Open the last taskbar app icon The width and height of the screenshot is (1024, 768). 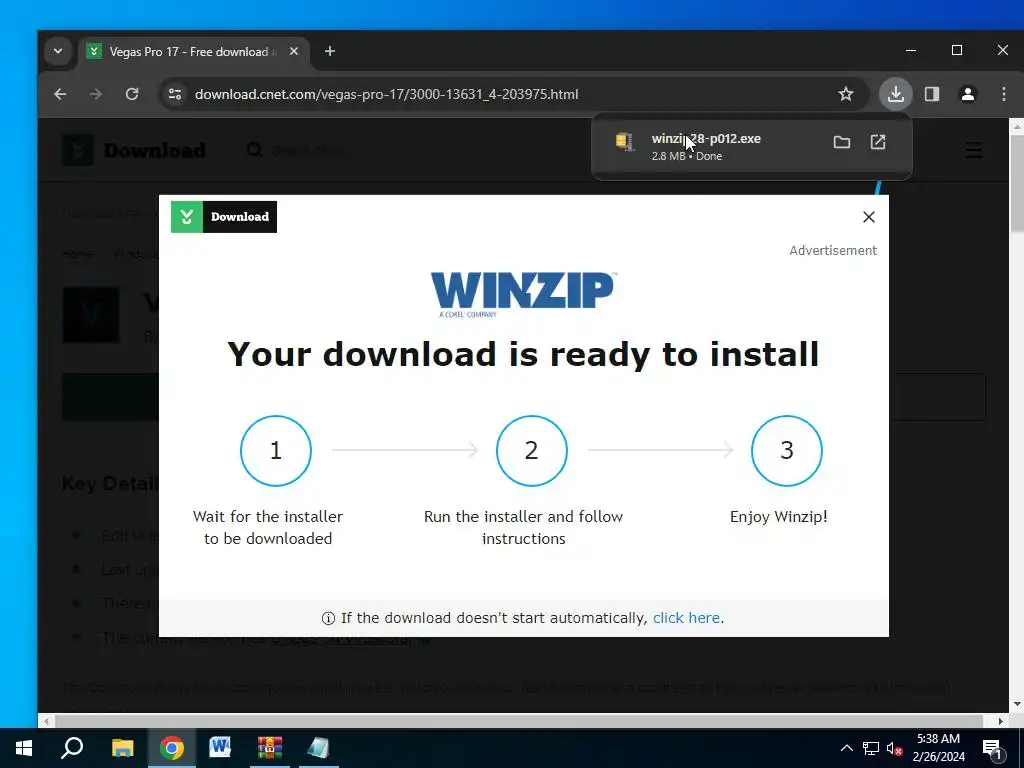point(318,748)
